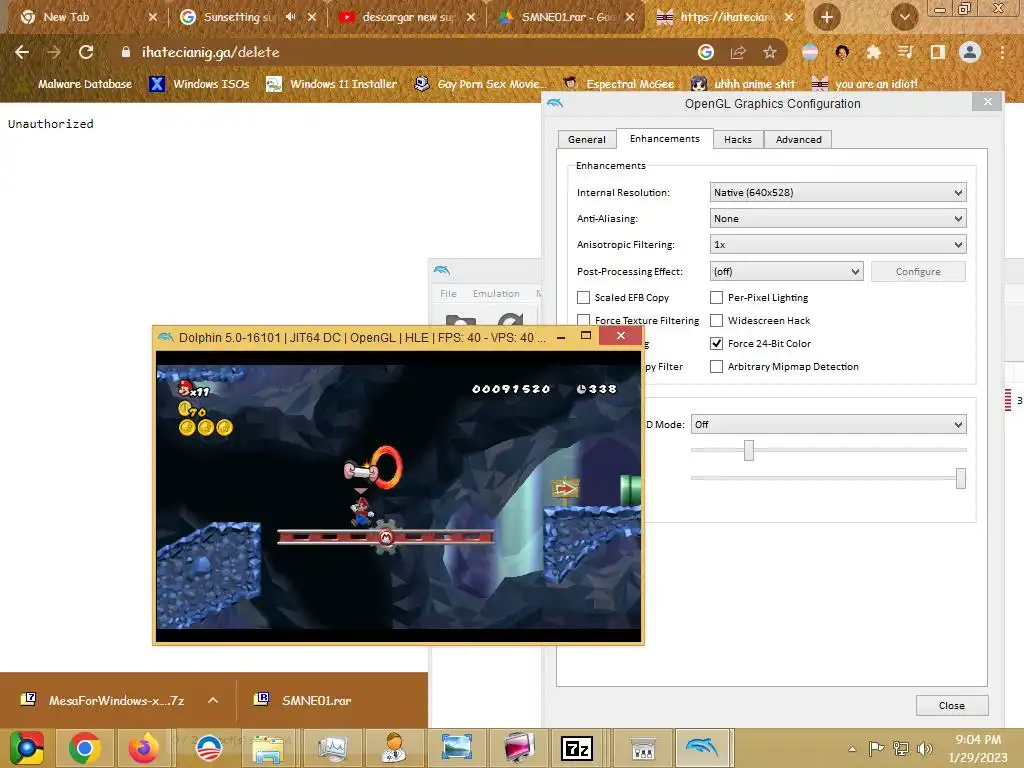This screenshot has height=768, width=1024.
Task: Open Emulation menu in Dolphin main window
Action: click(496, 294)
